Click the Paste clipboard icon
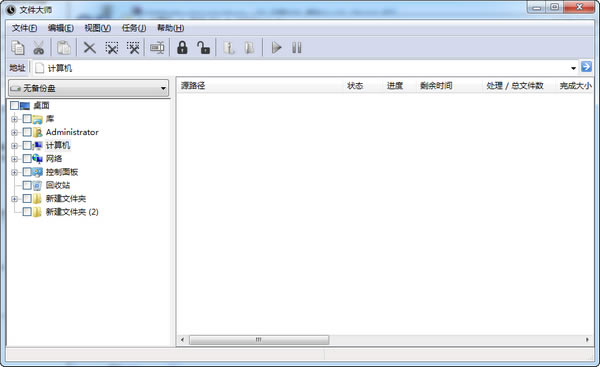Viewport: 600px width, 367px height. click(x=64, y=48)
